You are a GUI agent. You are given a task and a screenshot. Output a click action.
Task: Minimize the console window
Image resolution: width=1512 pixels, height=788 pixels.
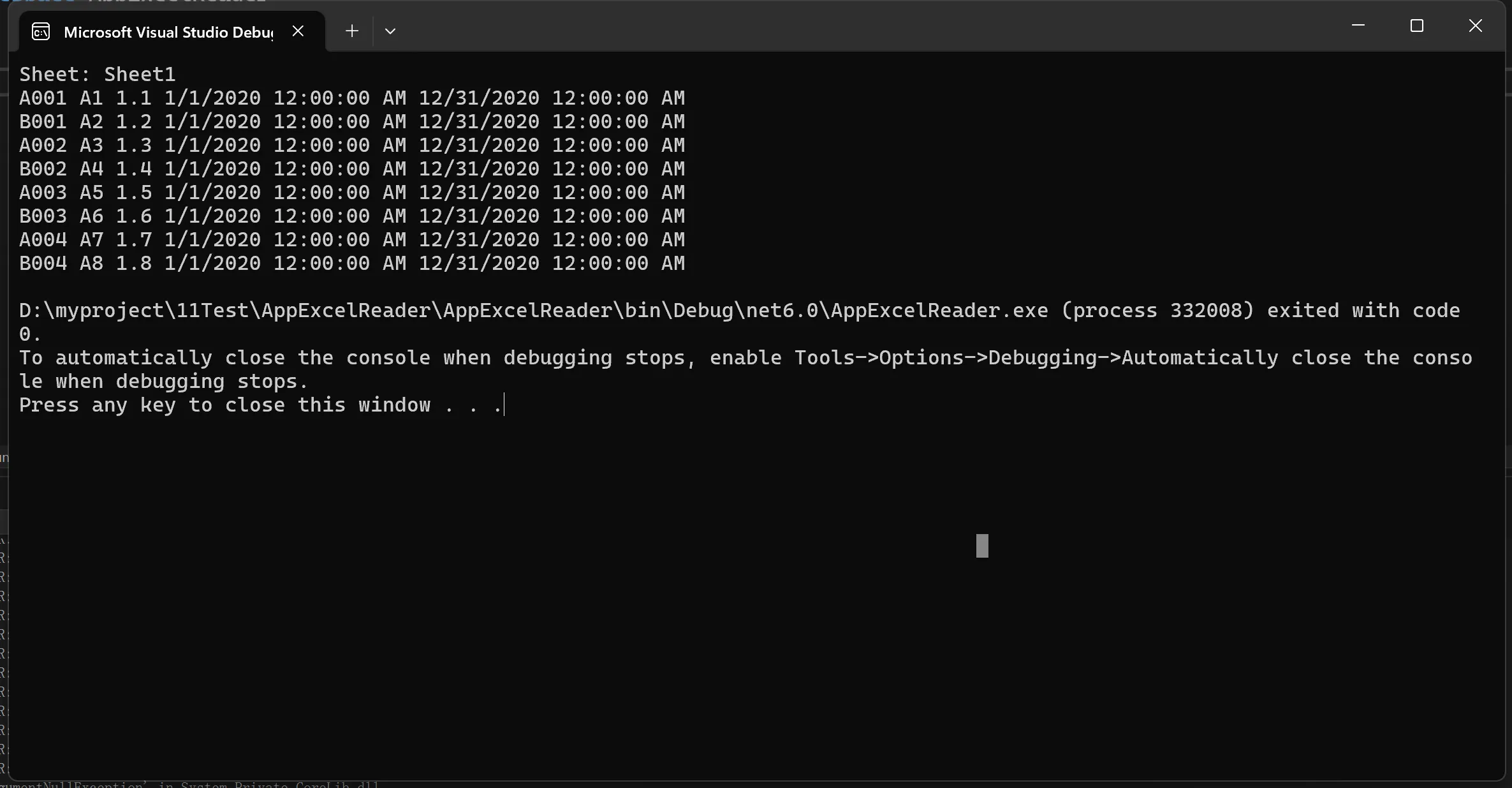tap(1358, 26)
